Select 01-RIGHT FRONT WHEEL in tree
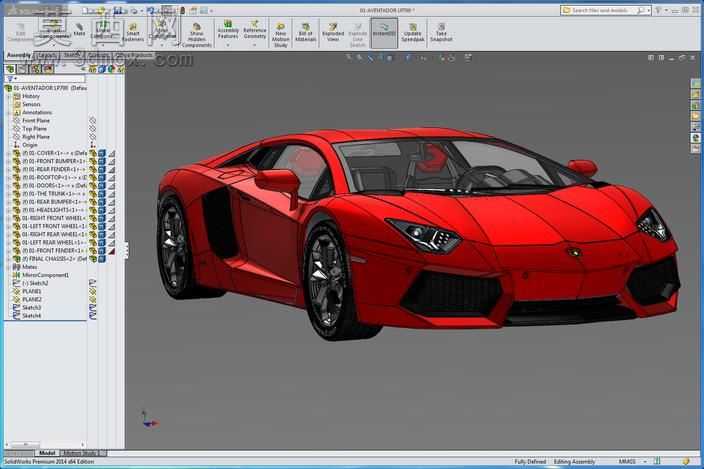704x469 pixels. (53, 218)
